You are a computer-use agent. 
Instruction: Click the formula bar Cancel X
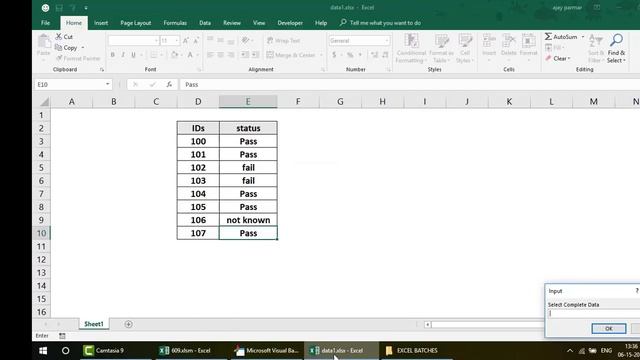[135, 84]
